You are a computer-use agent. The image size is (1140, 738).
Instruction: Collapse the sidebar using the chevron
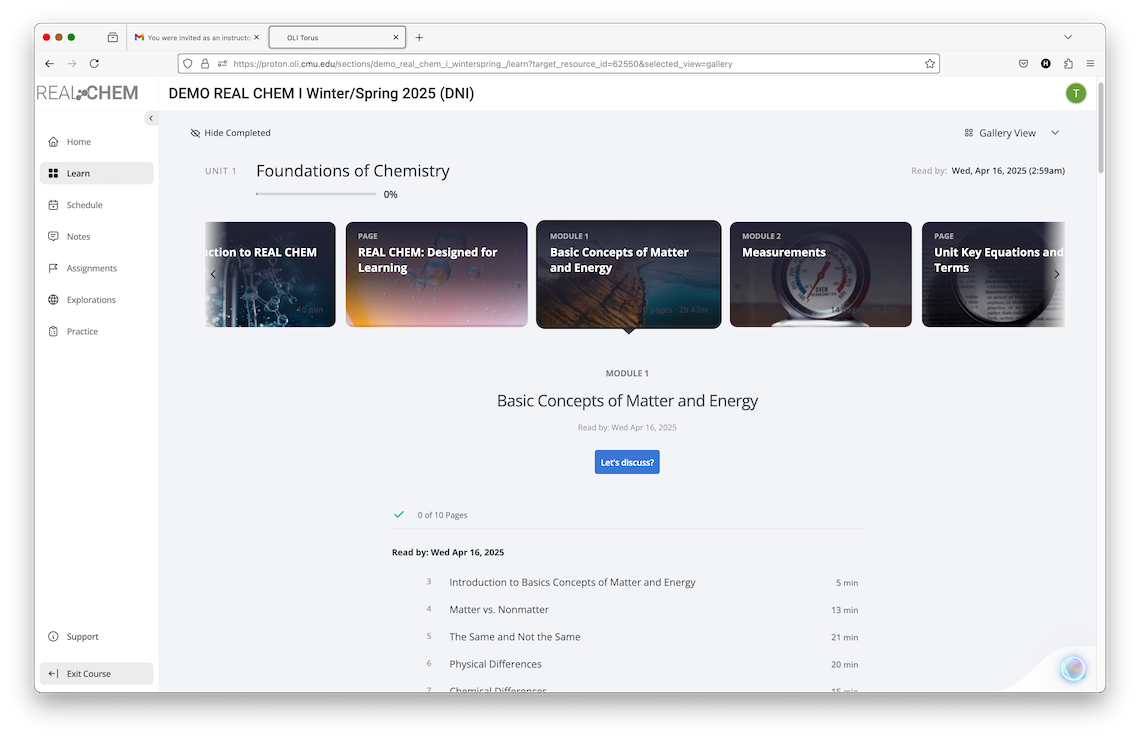(151, 118)
